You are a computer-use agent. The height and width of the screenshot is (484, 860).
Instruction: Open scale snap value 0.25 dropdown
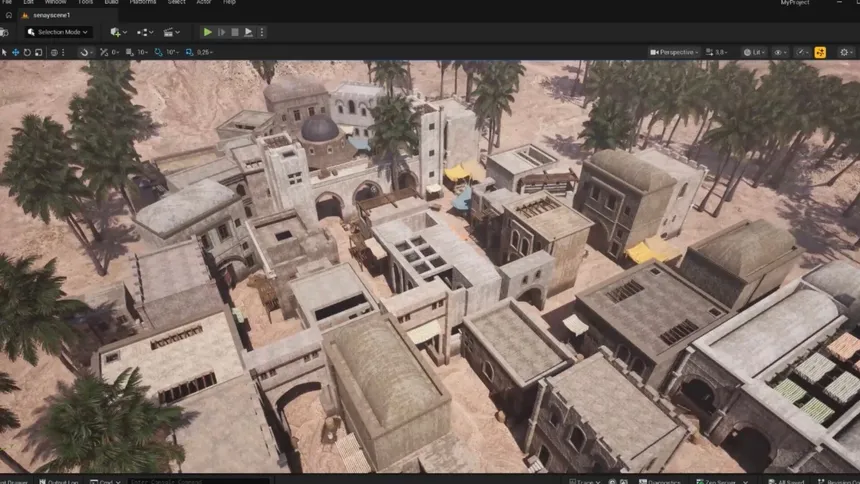(x=205, y=52)
